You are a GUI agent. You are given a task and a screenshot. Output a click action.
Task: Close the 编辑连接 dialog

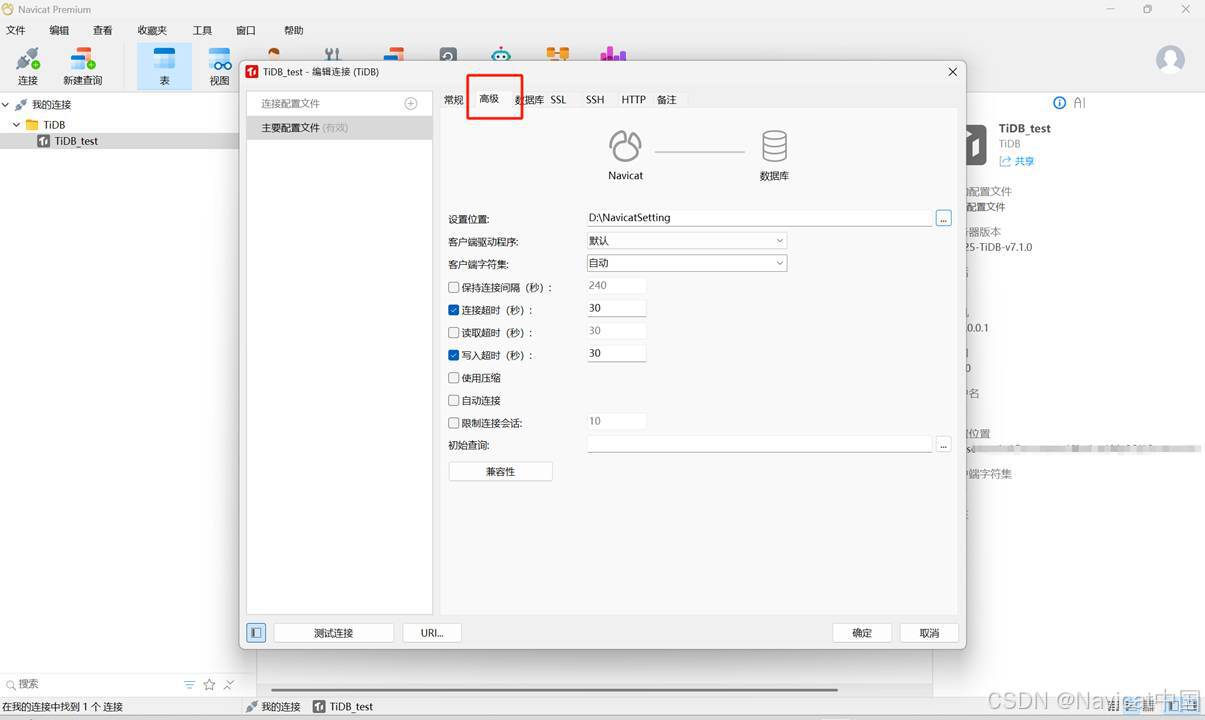pyautogui.click(x=952, y=72)
